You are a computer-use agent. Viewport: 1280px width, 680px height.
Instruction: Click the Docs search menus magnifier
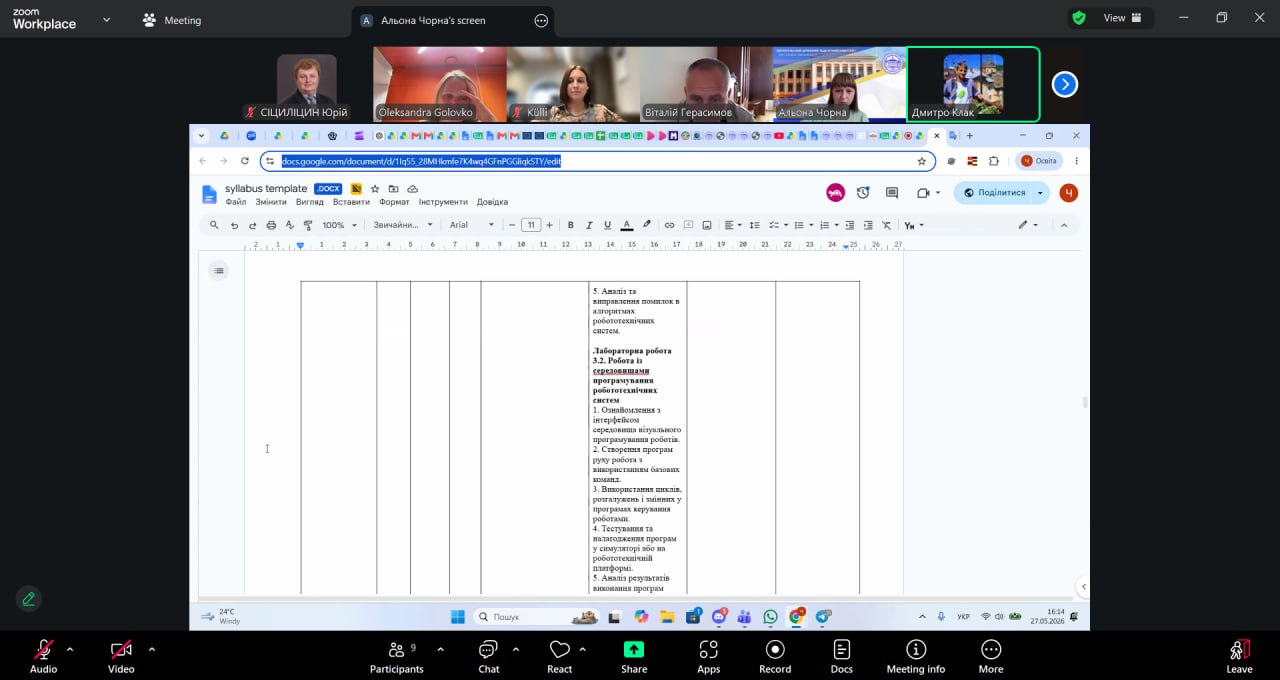coord(214,225)
